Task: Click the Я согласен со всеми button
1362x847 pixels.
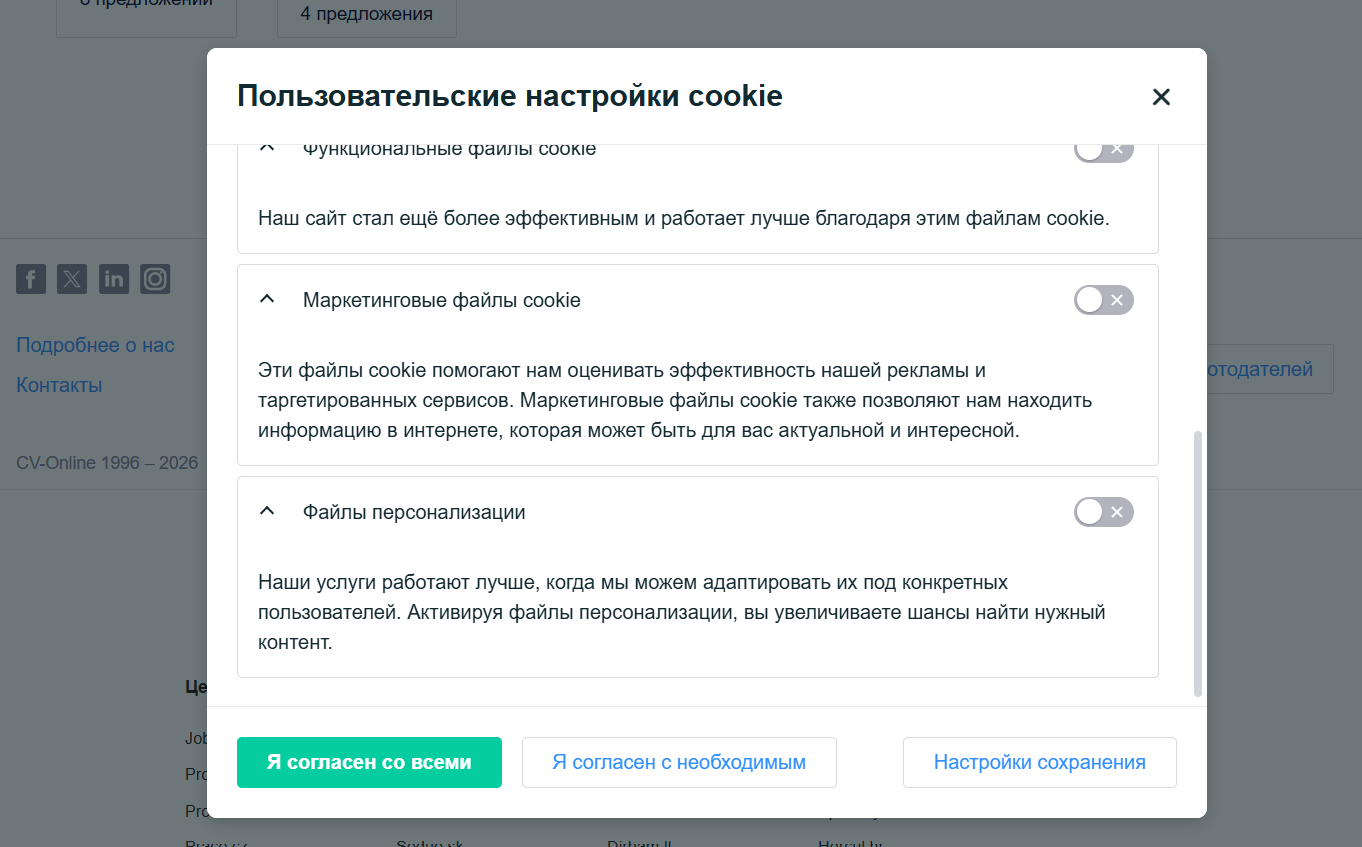Action: pyautogui.click(x=369, y=762)
